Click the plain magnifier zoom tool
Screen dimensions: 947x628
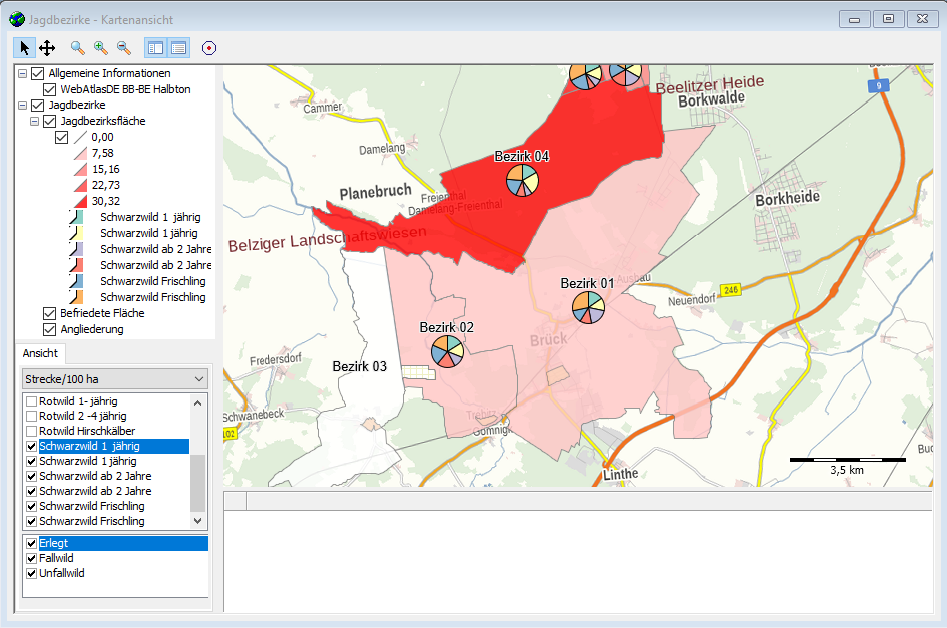coord(78,47)
